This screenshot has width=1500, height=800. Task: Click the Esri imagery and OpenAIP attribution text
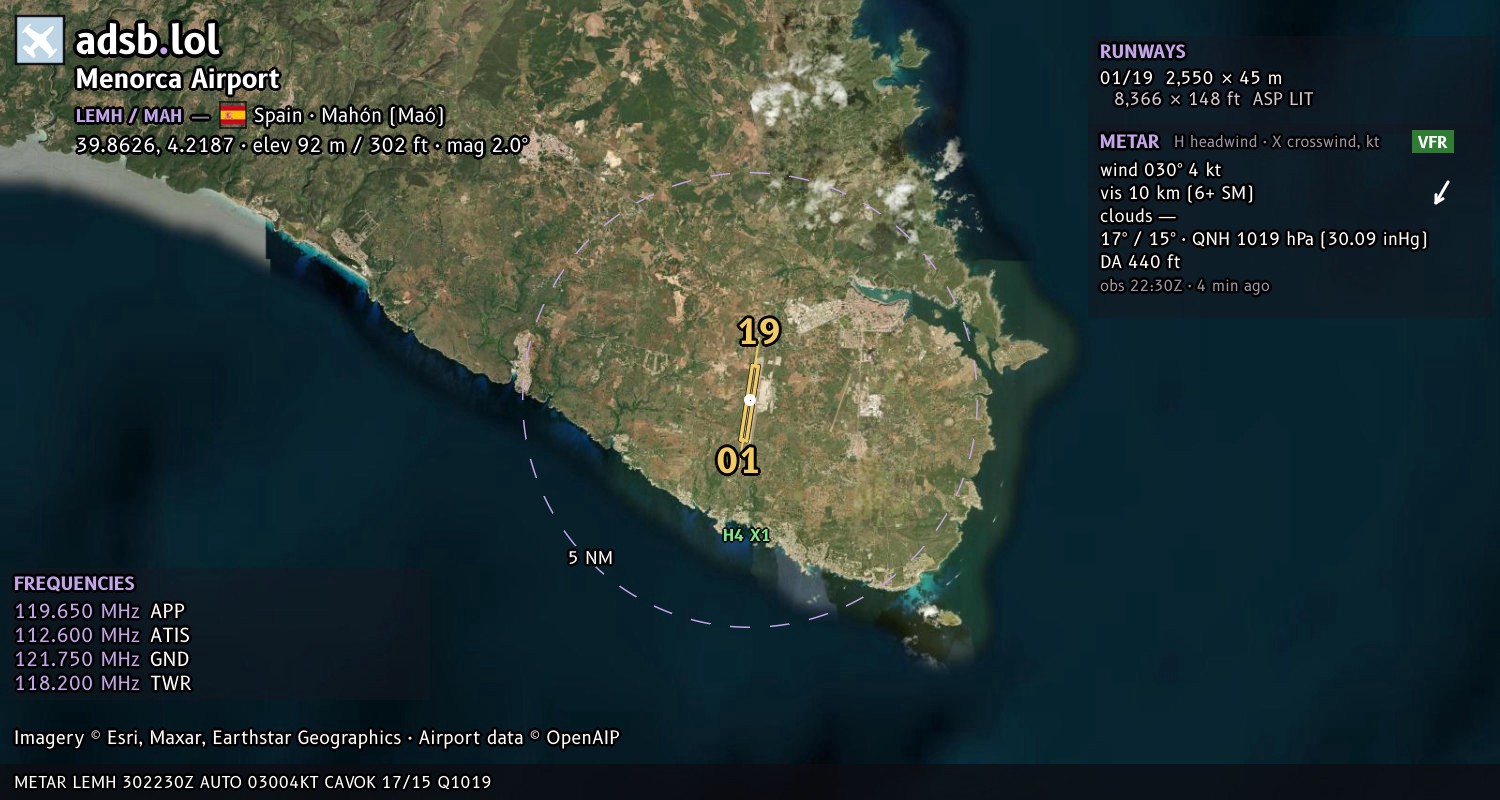pos(317,738)
